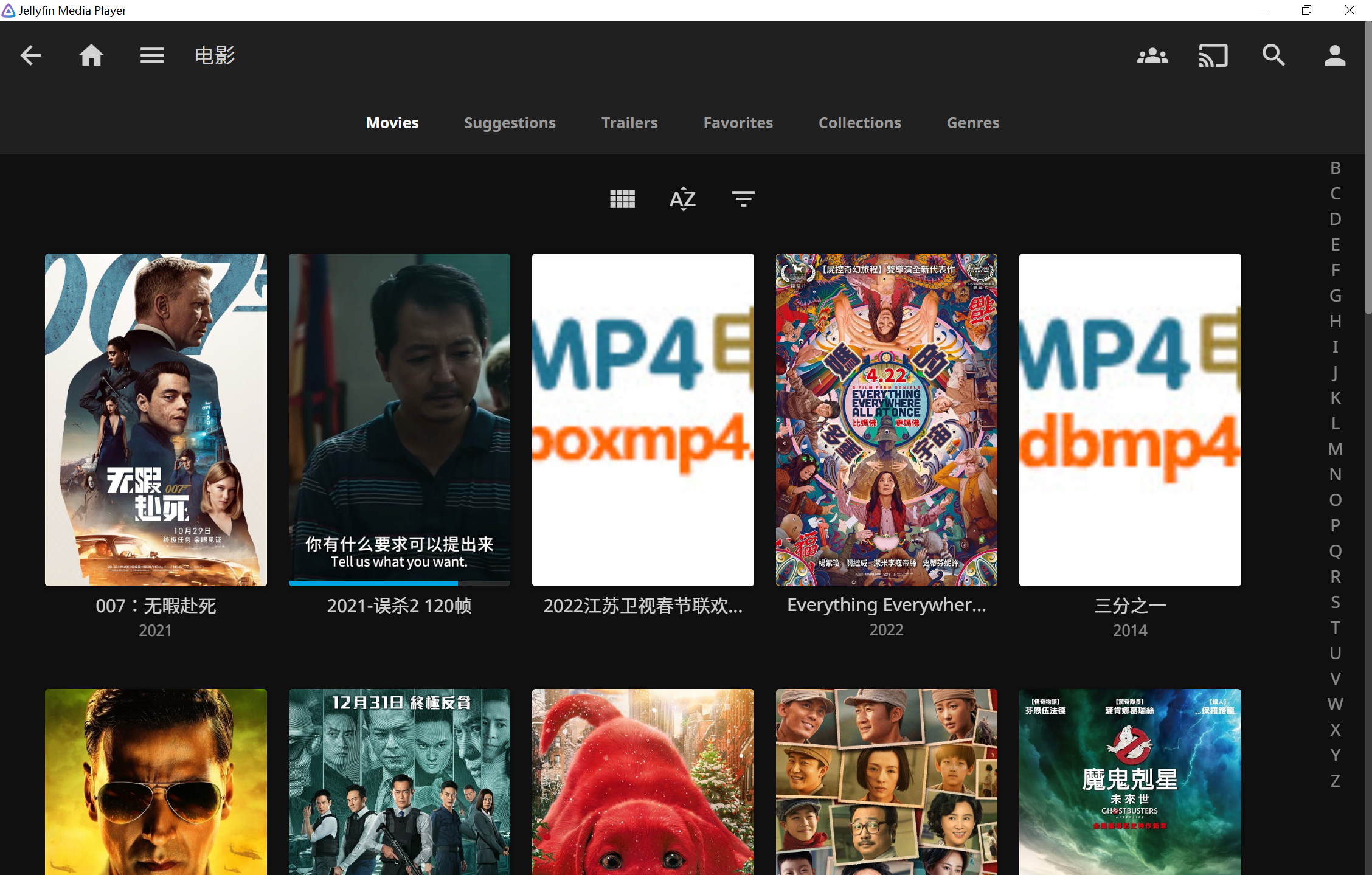Jump to letter S in alphabet picker
This screenshot has height=875, width=1372.
pos(1335,602)
